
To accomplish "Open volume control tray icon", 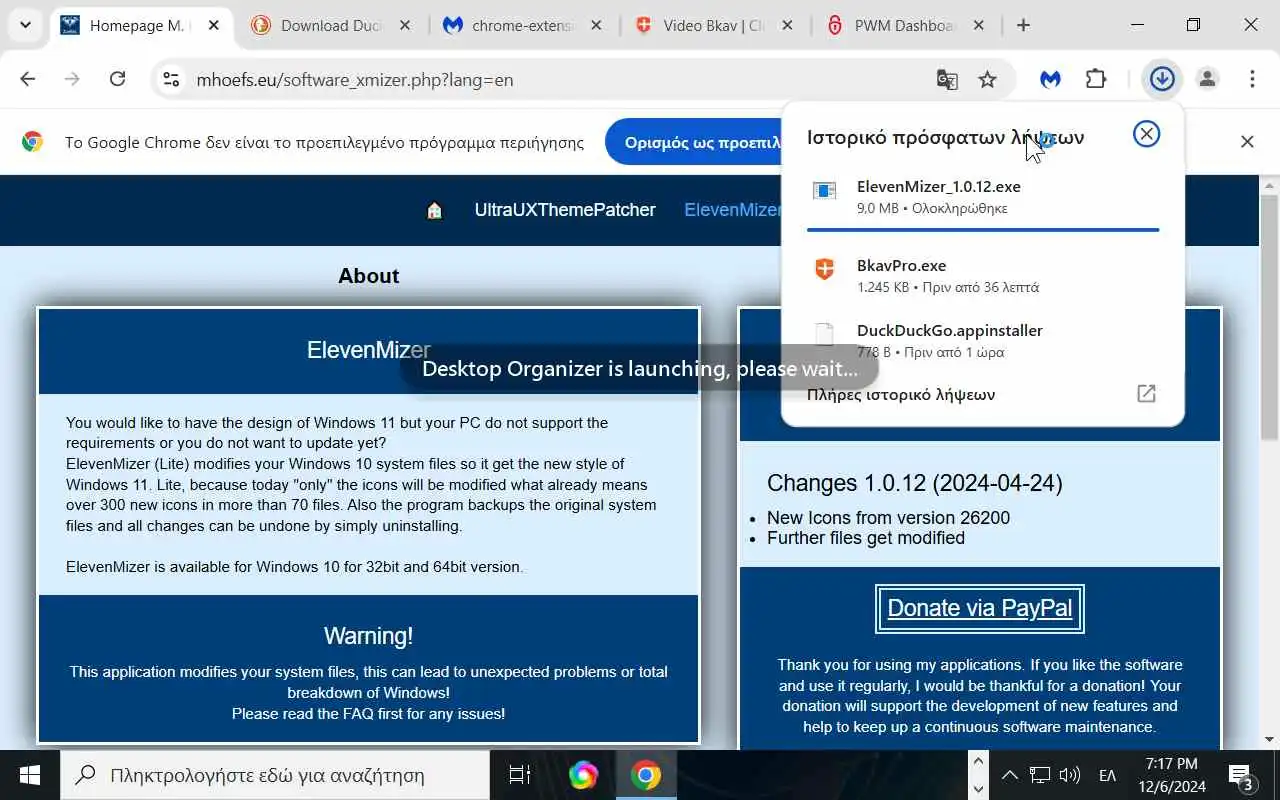I will point(1070,775).
